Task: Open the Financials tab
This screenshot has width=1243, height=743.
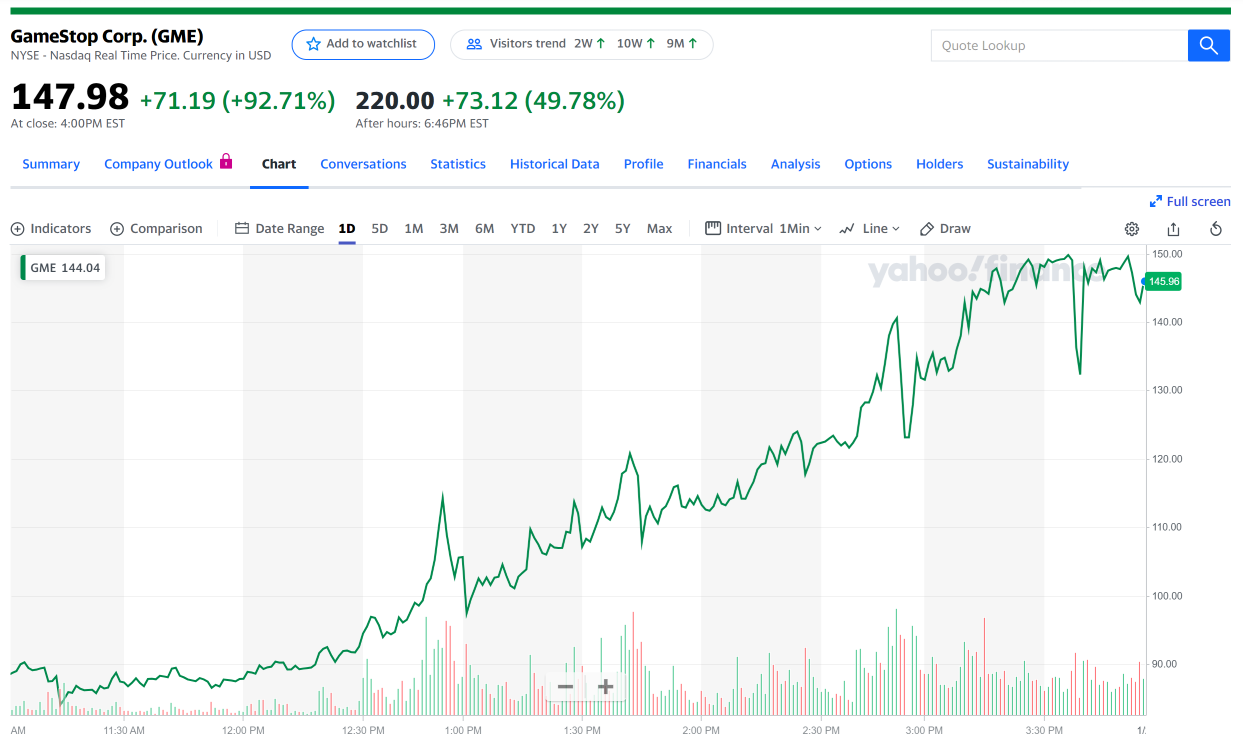Action: pyautogui.click(x=716, y=164)
